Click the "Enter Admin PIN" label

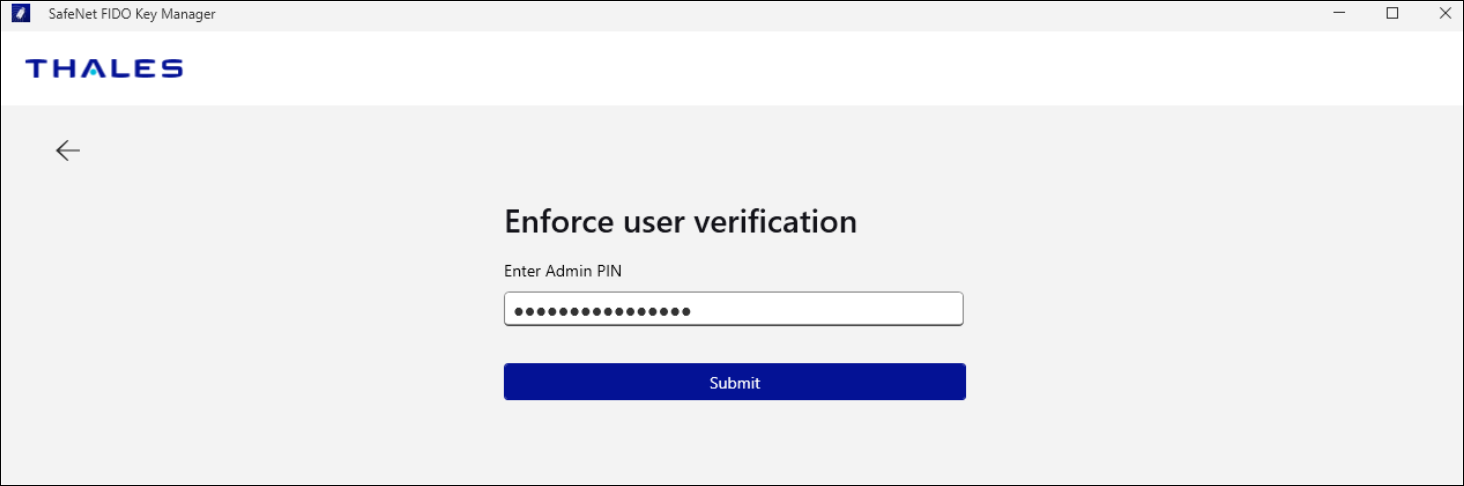pyautogui.click(x=569, y=271)
